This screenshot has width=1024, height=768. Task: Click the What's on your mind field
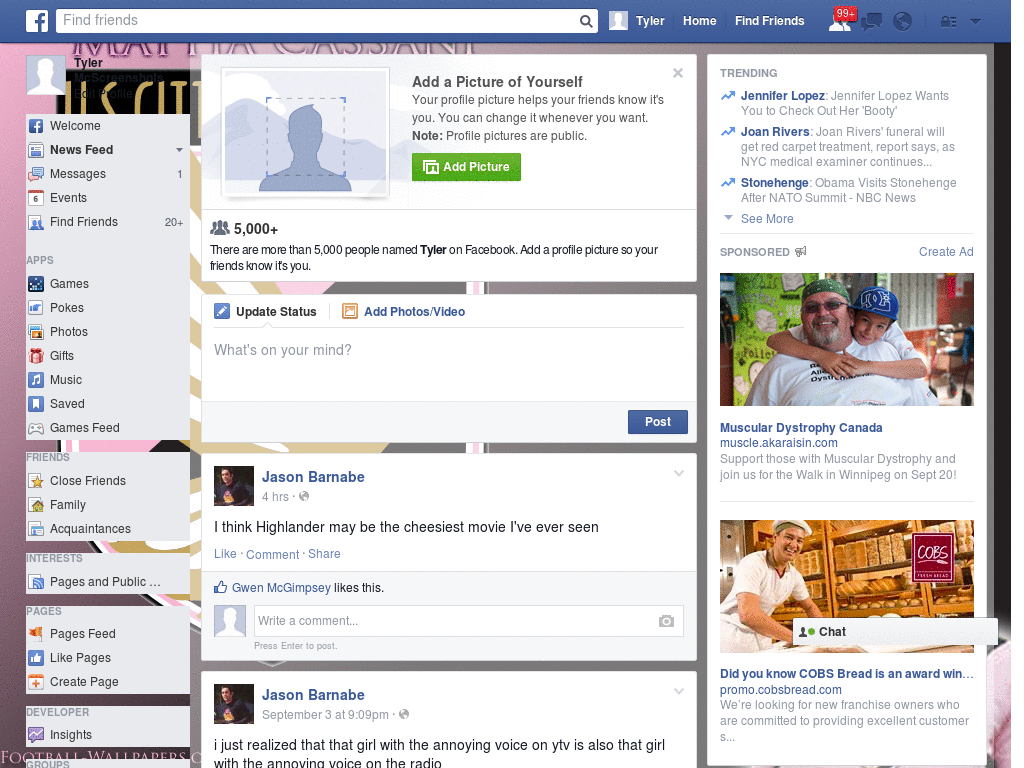click(x=449, y=365)
